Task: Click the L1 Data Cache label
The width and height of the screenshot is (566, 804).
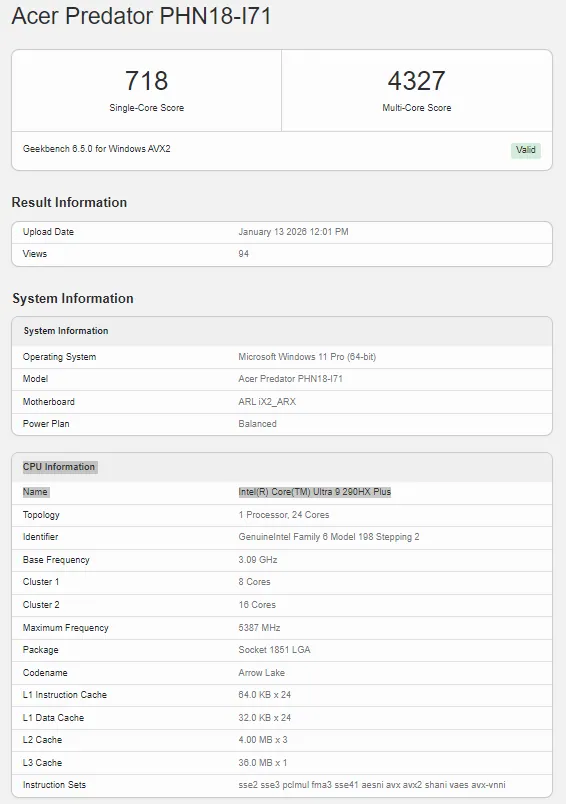Action: 53,718
